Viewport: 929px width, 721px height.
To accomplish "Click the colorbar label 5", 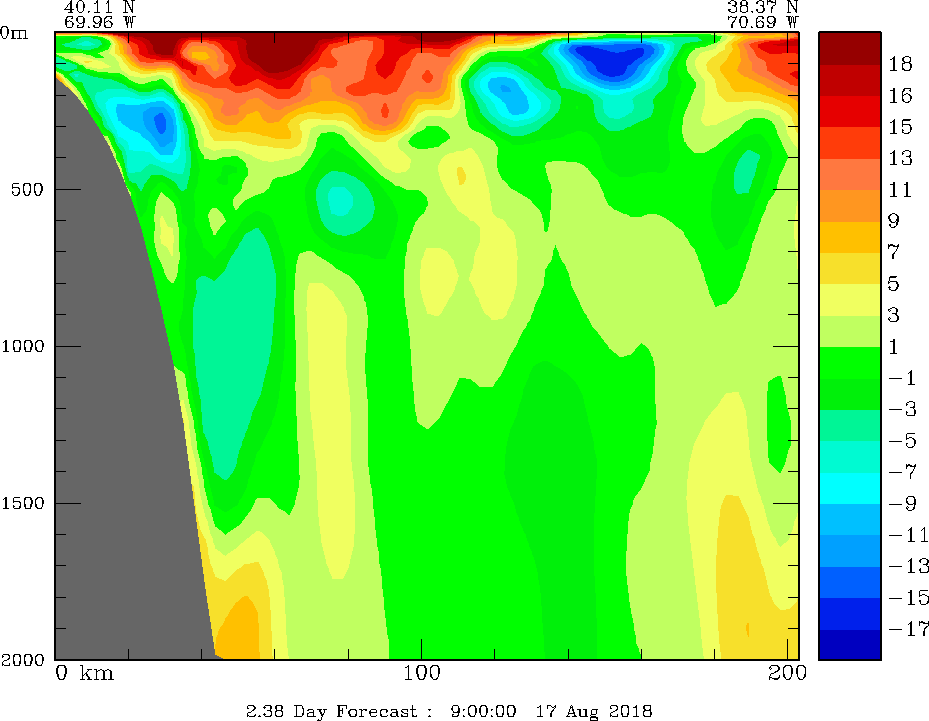I will [894, 284].
